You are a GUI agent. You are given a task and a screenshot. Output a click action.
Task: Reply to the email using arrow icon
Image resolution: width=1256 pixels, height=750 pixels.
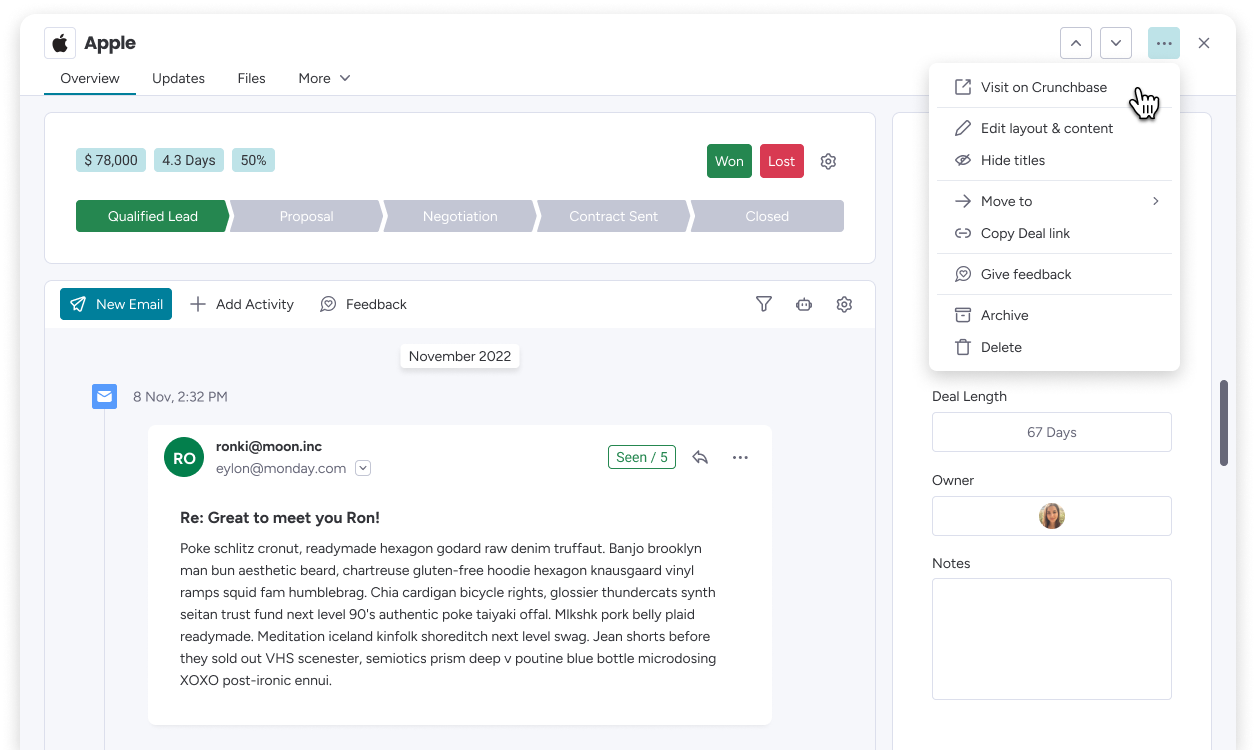click(700, 457)
